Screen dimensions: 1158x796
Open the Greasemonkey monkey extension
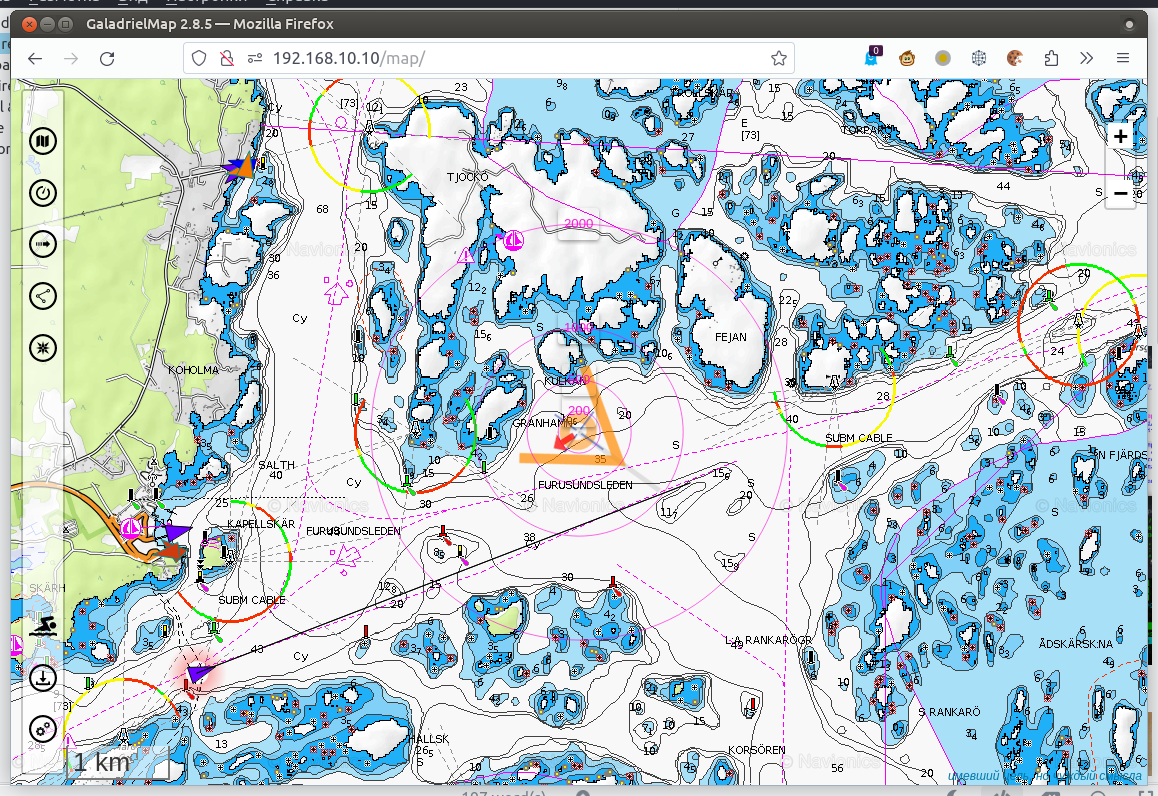coord(907,58)
